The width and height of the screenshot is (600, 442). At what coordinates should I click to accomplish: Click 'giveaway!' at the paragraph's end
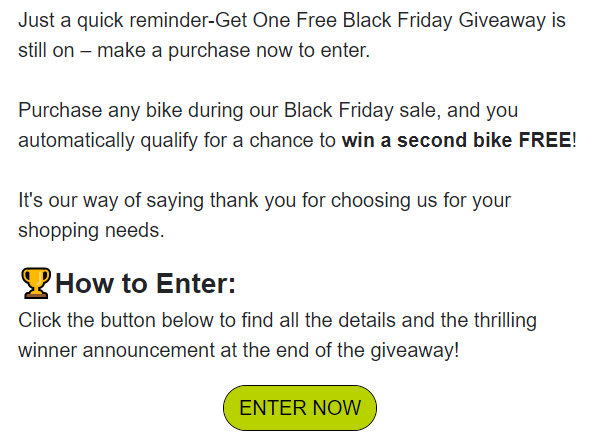pyautogui.click(x=414, y=351)
